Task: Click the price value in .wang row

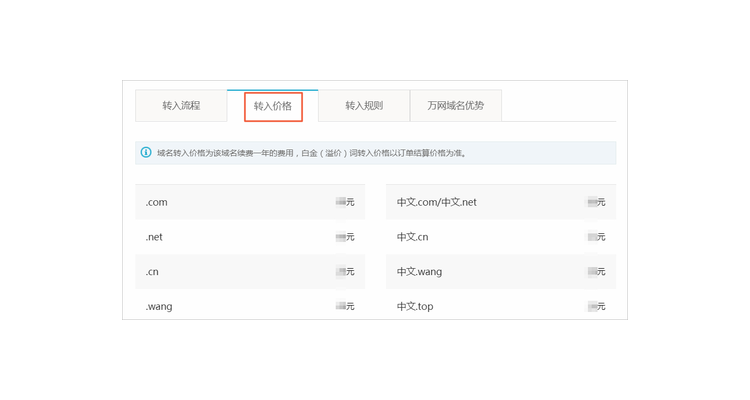Action: (x=345, y=306)
